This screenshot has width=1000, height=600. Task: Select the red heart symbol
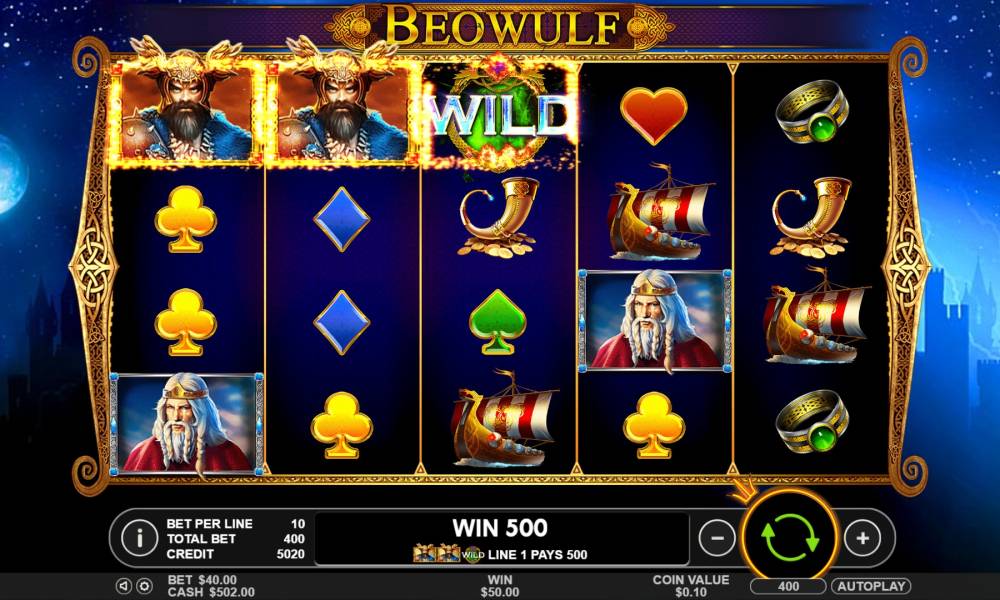[x=654, y=115]
